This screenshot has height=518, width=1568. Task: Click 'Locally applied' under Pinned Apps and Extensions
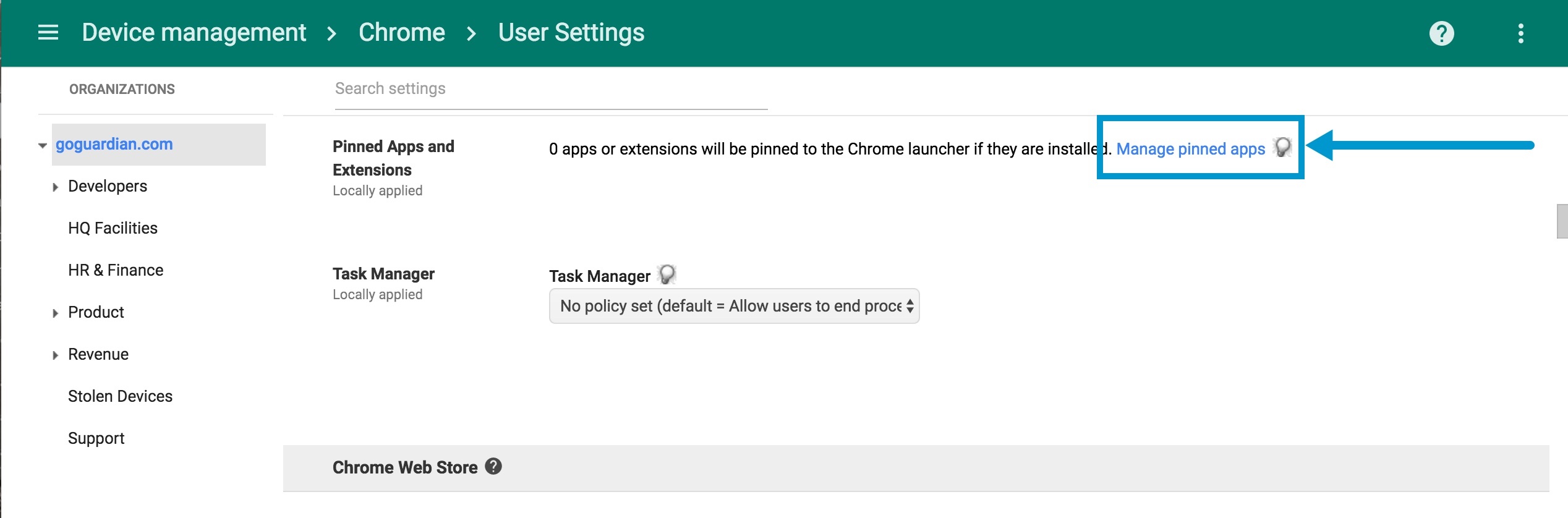(x=377, y=190)
